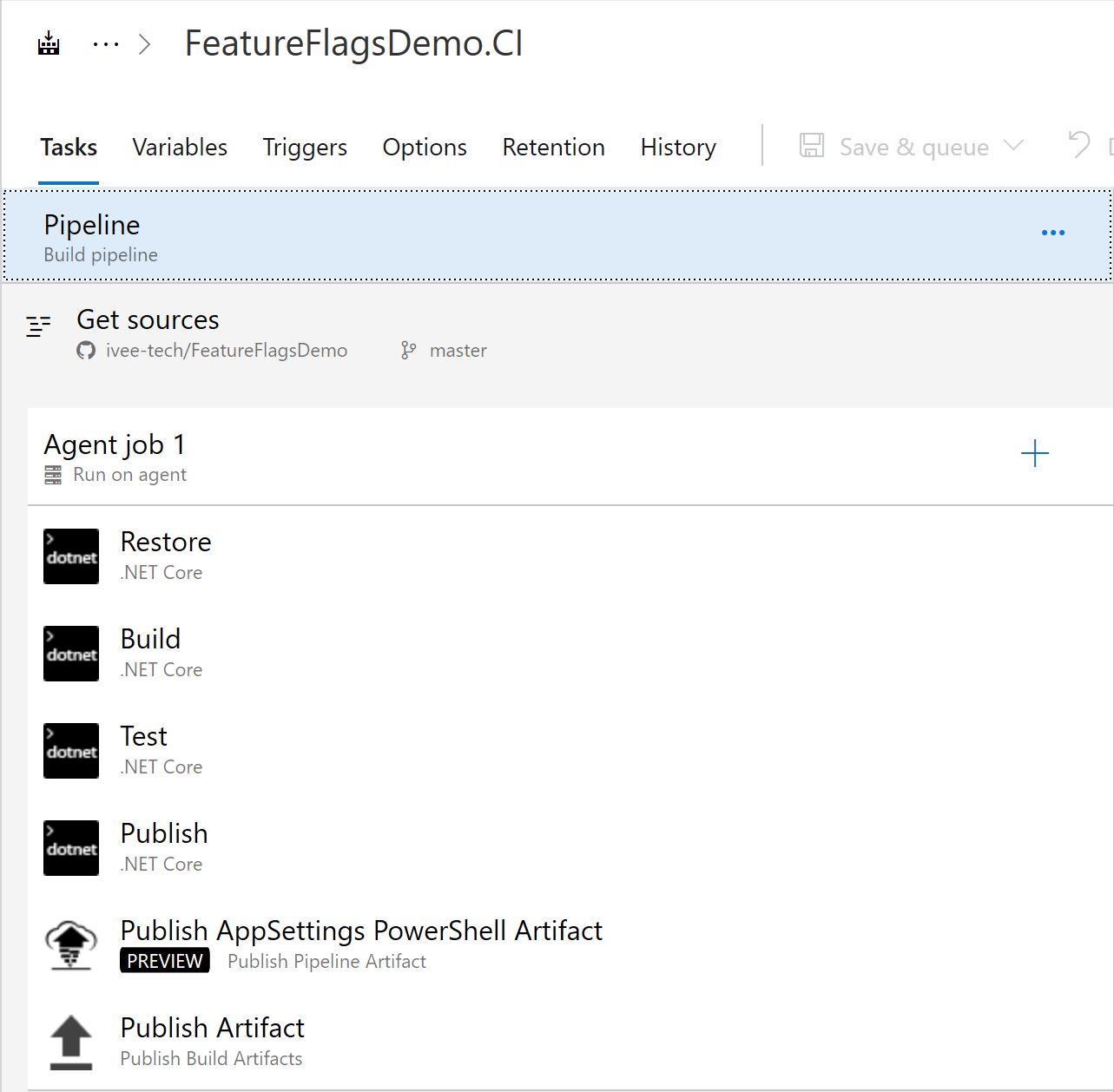Screen dimensions: 1114x1092
Task: Expand the Save & queue dropdown arrow
Action: tap(1013, 146)
